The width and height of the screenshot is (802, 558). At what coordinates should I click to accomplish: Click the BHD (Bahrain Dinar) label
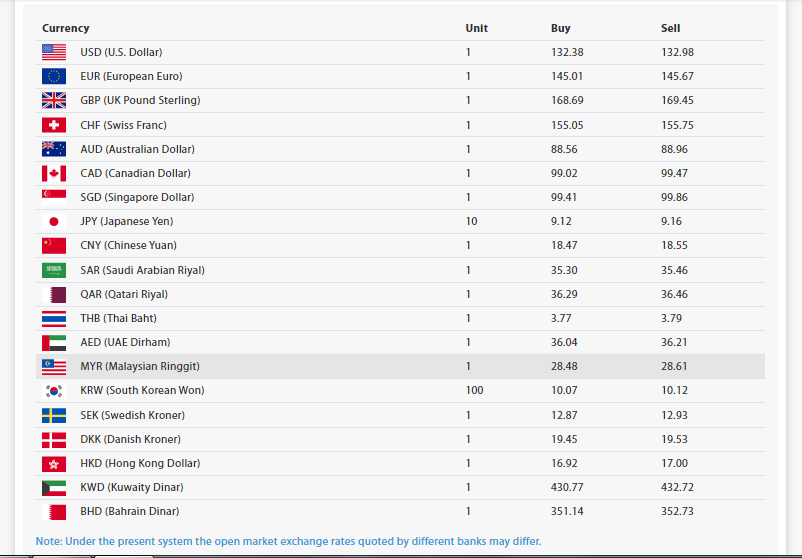tap(129, 511)
